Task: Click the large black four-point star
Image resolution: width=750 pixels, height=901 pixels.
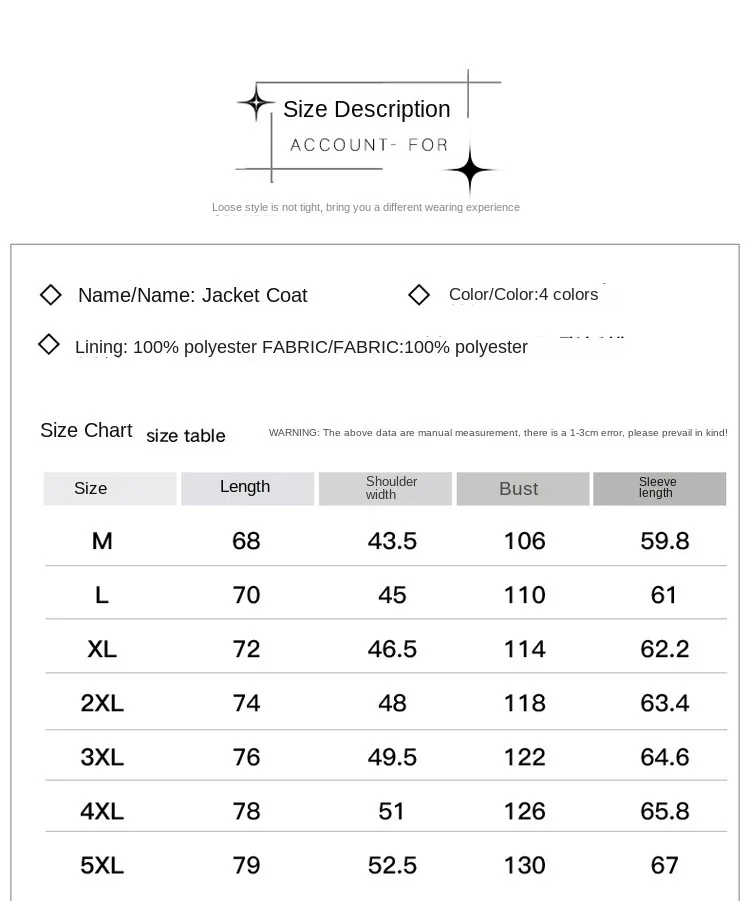Action: 470,170
